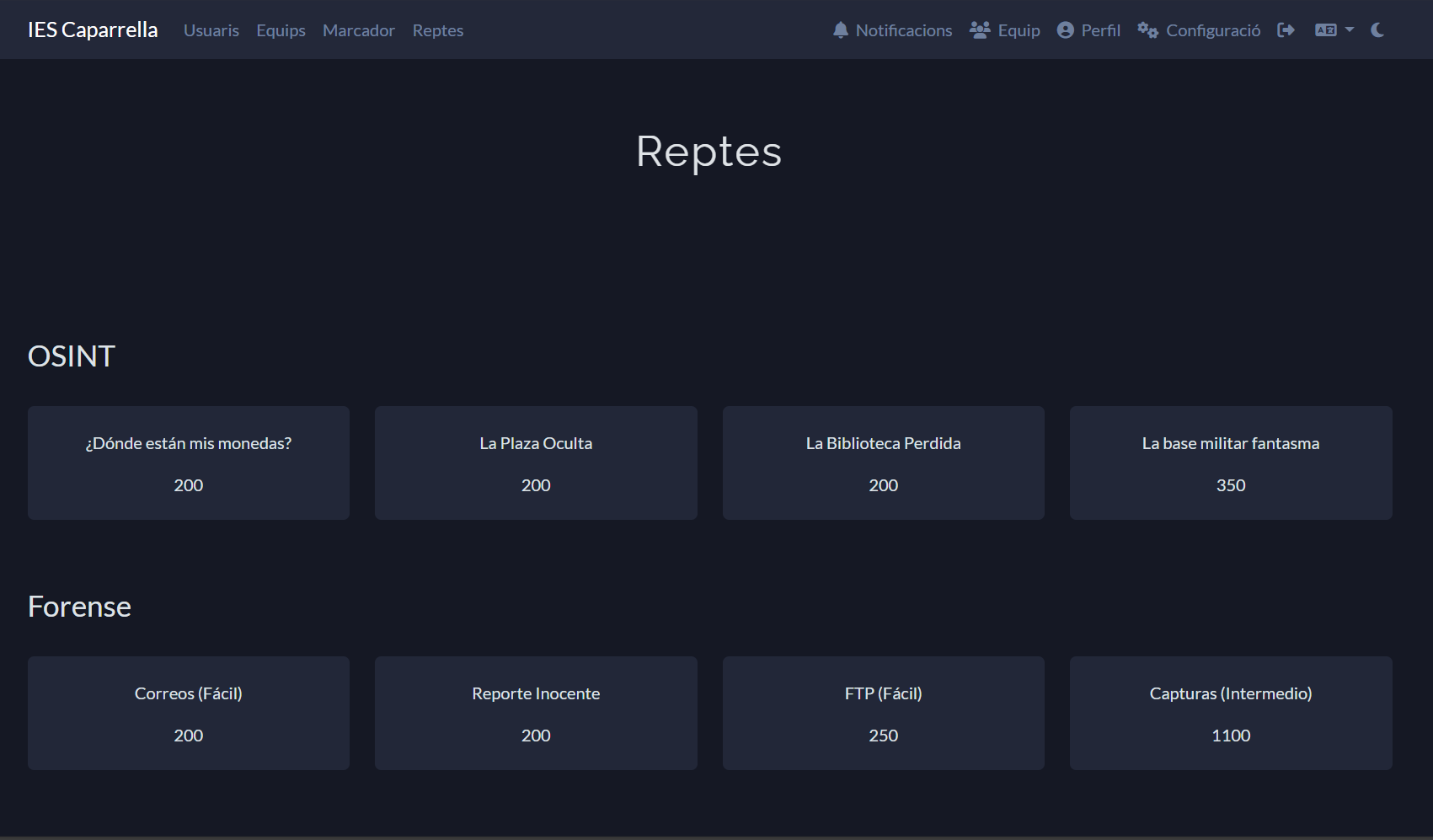Image resolution: width=1433 pixels, height=840 pixels.
Task: Click the Perfil user circle icon
Action: 1066,30
